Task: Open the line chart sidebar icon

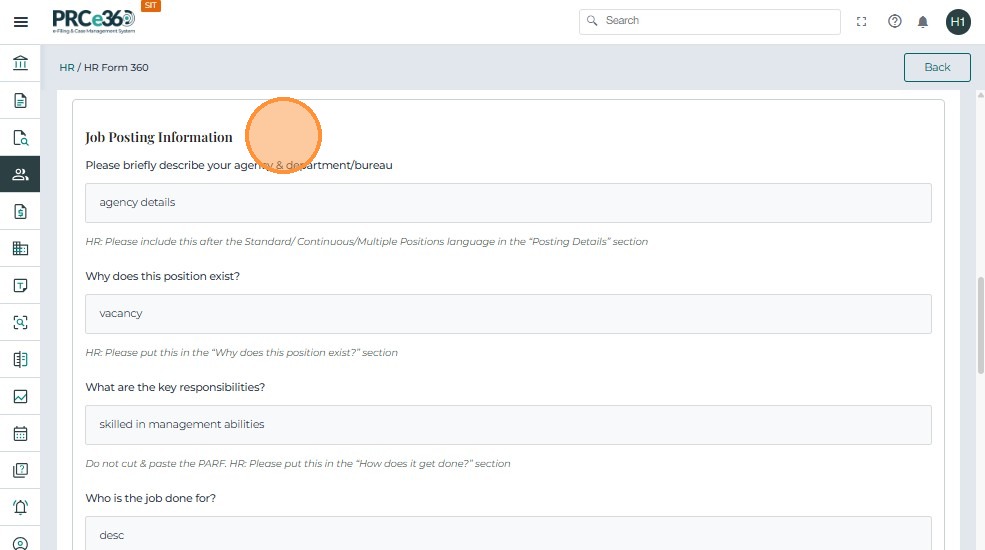Action: pos(20,396)
